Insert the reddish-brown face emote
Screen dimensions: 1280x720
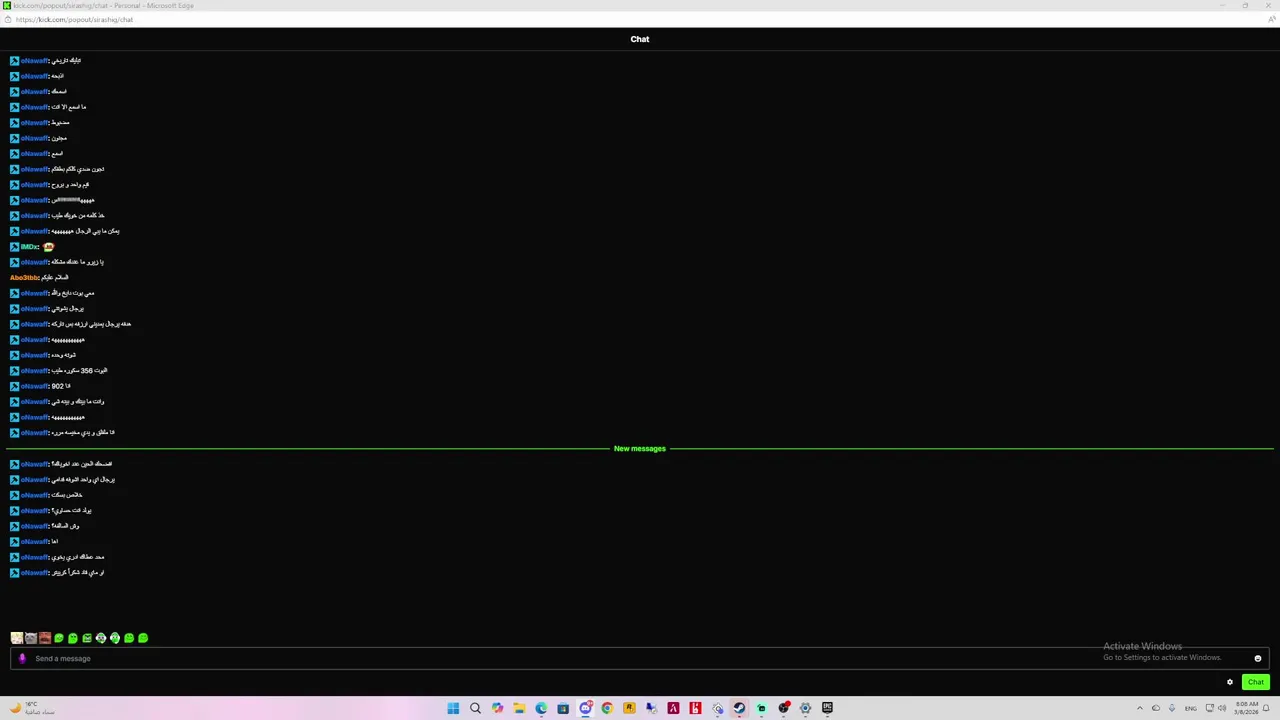(x=45, y=638)
